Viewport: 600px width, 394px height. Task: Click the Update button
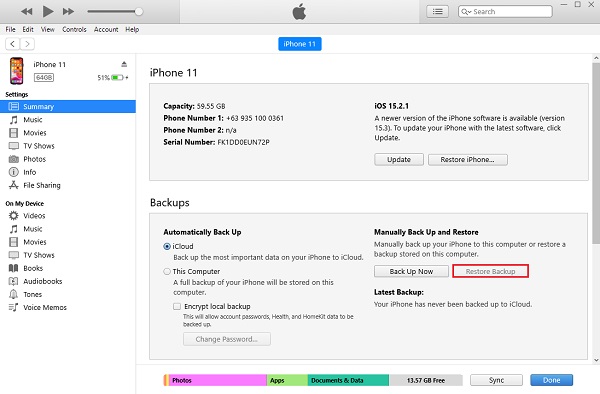399,160
